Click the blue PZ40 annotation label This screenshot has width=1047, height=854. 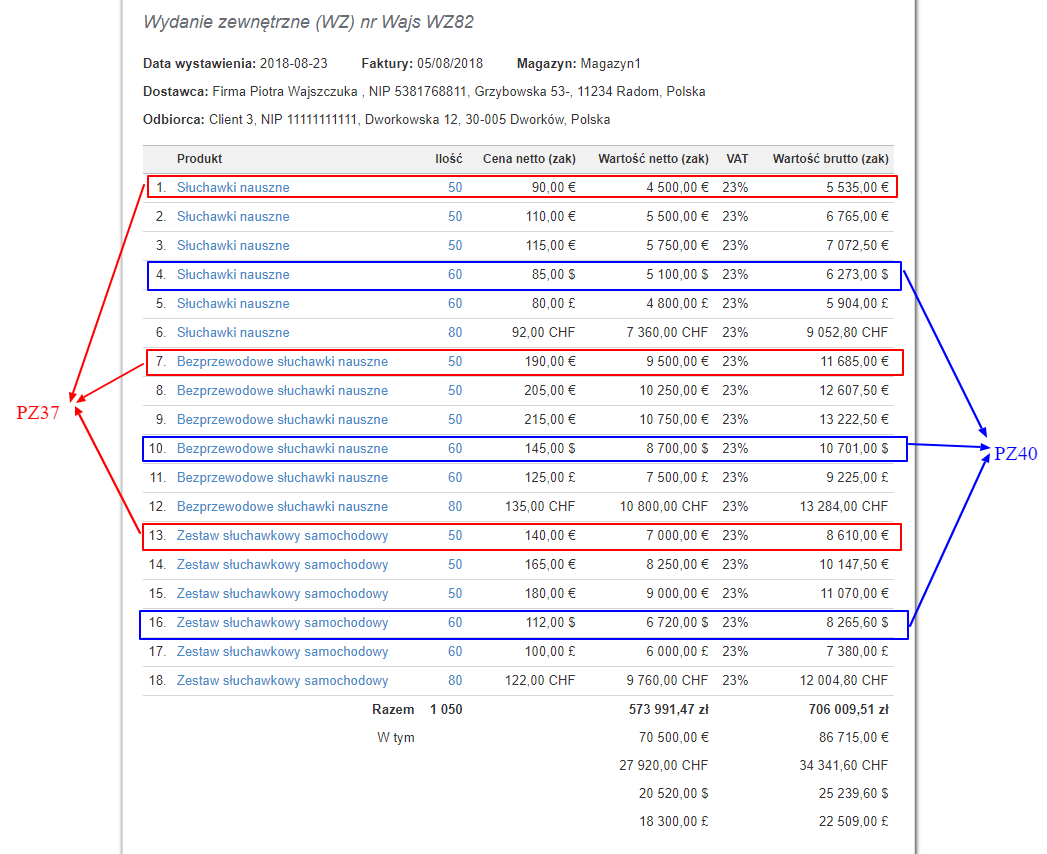[x=1016, y=454]
